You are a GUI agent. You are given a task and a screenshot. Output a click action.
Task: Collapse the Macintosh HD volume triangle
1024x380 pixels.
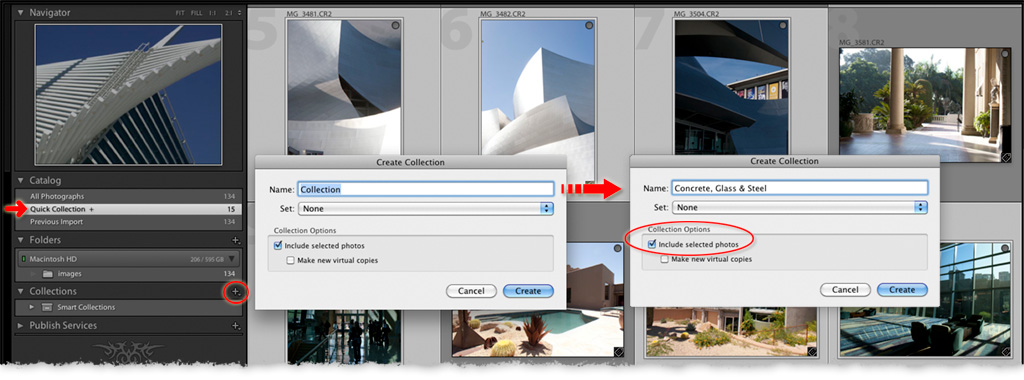[232, 259]
